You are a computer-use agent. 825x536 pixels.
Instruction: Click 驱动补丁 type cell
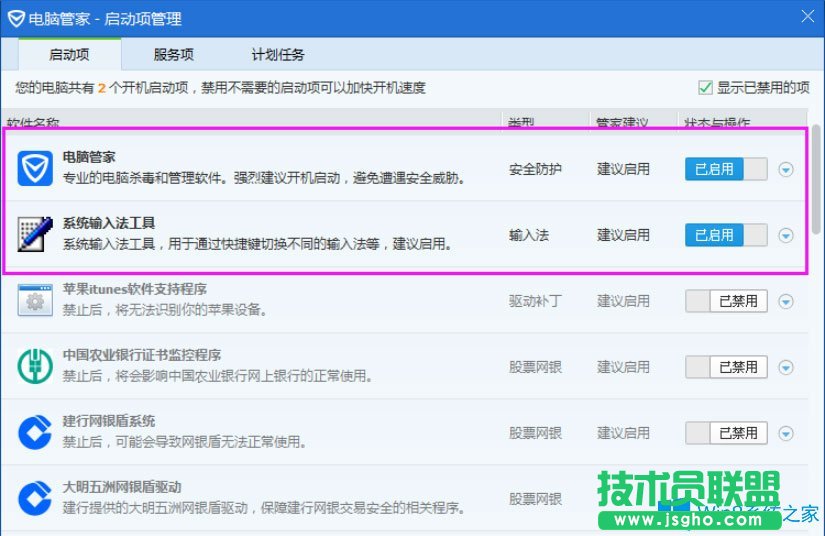(535, 301)
